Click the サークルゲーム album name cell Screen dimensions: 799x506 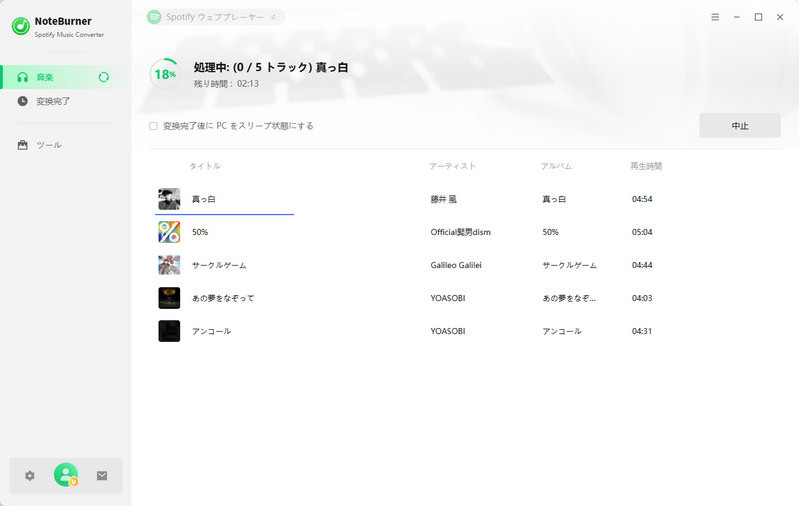570,265
